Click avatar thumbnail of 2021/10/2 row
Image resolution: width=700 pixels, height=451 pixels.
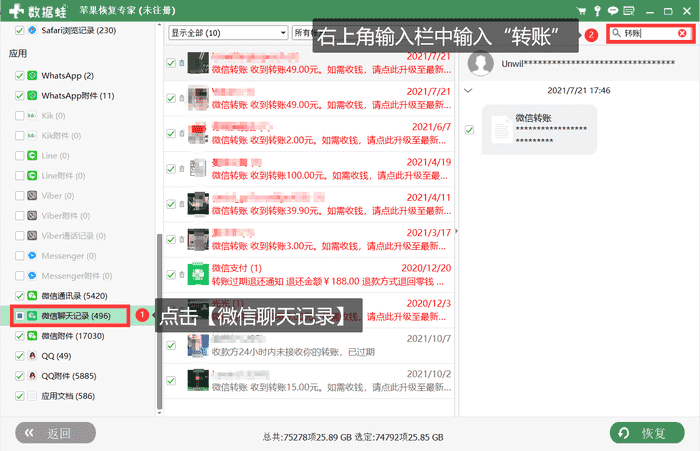point(198,380)
